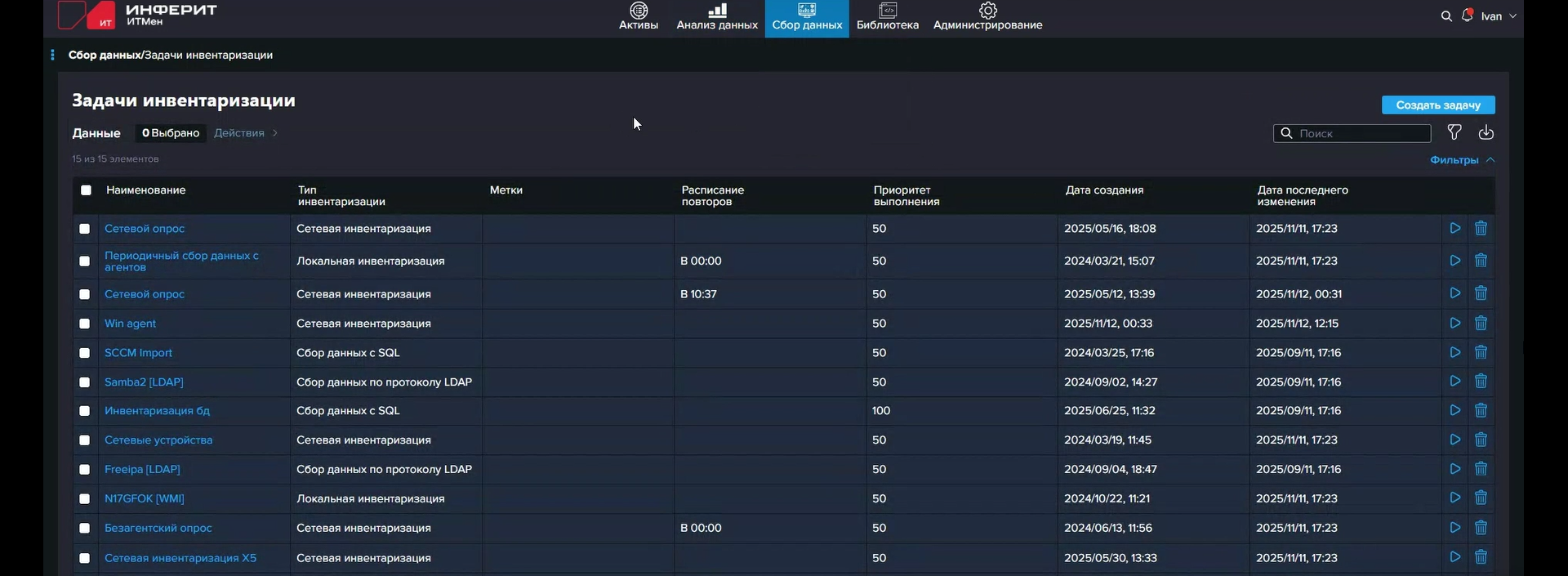Image resolution: width=1568 pixels, height=576 pixels.
Task: Run the Win agent task
Action: pyautogui.click(x=1454, y=324)
